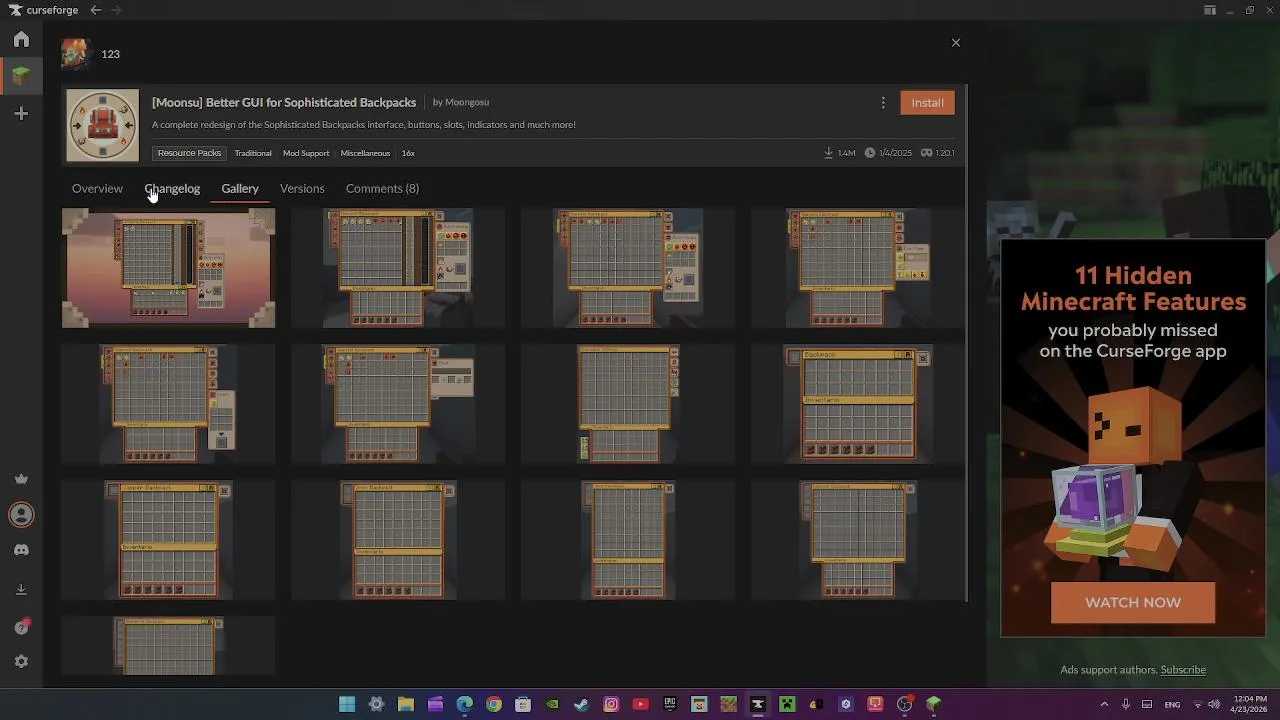The image size is (1280, 720).
Task: Click the 123 modpack profile icon
Action: [75, 54]
